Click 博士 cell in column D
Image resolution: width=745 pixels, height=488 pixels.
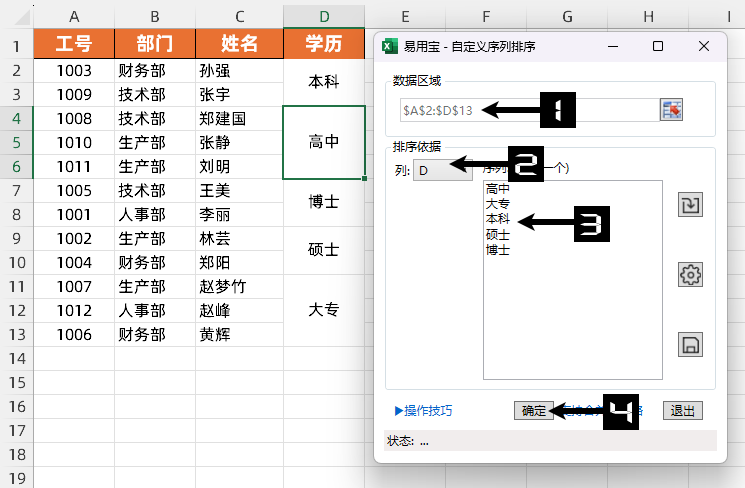point(324,202)
